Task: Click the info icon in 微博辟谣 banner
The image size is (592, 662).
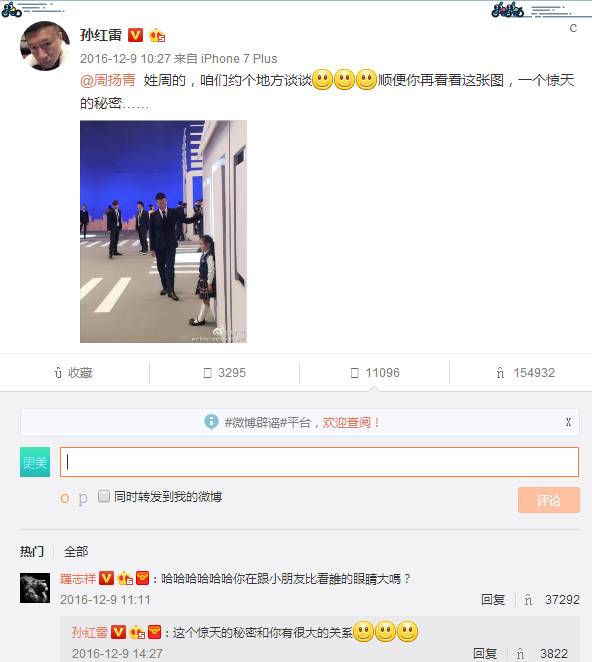Action: coord(211,421)
